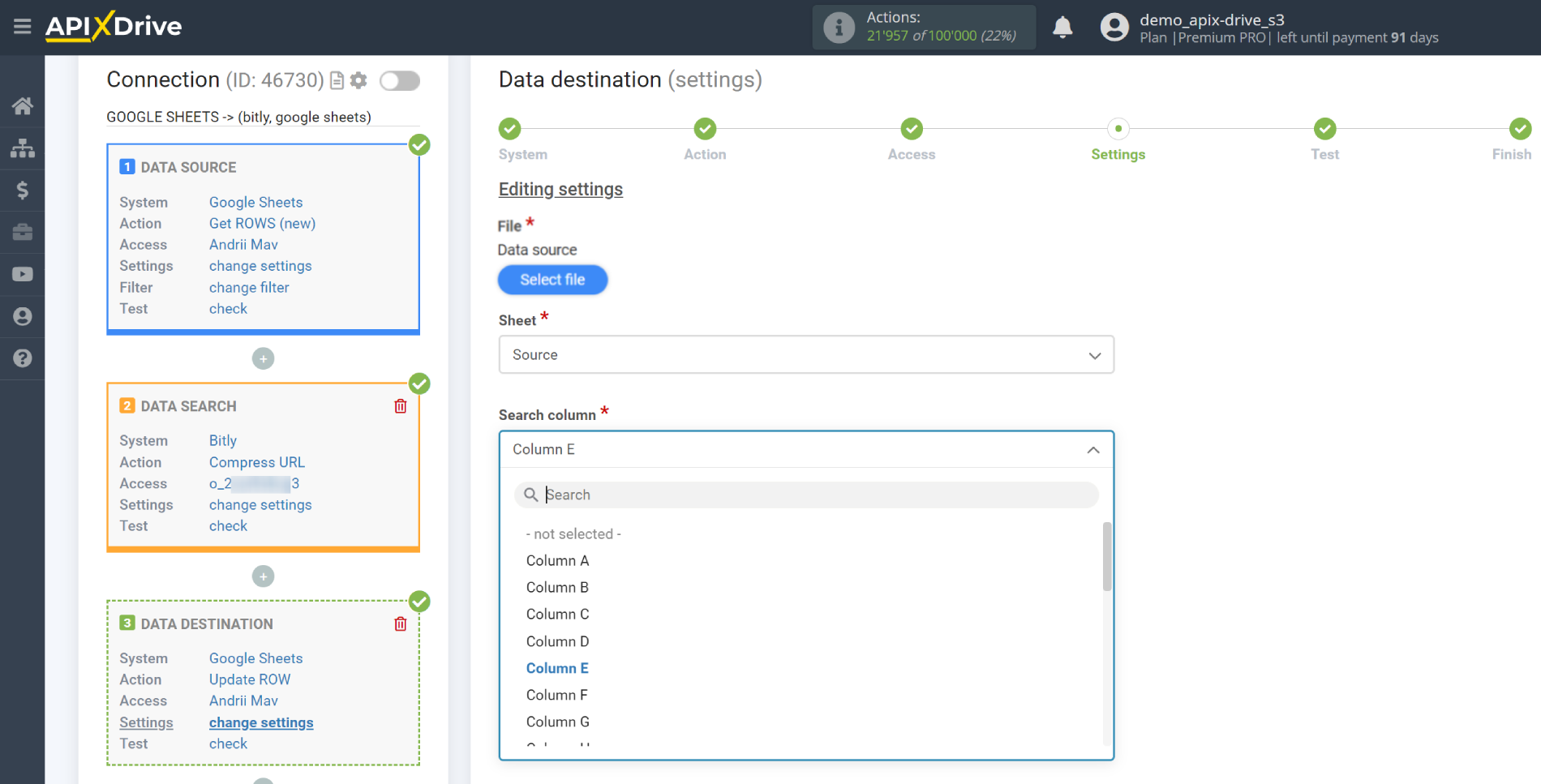Image resolution: width=1541 pixels, height=784 pixels.
Task: Click the Editing settings heading
Action: pyautogui.click(x=560, y=190)
